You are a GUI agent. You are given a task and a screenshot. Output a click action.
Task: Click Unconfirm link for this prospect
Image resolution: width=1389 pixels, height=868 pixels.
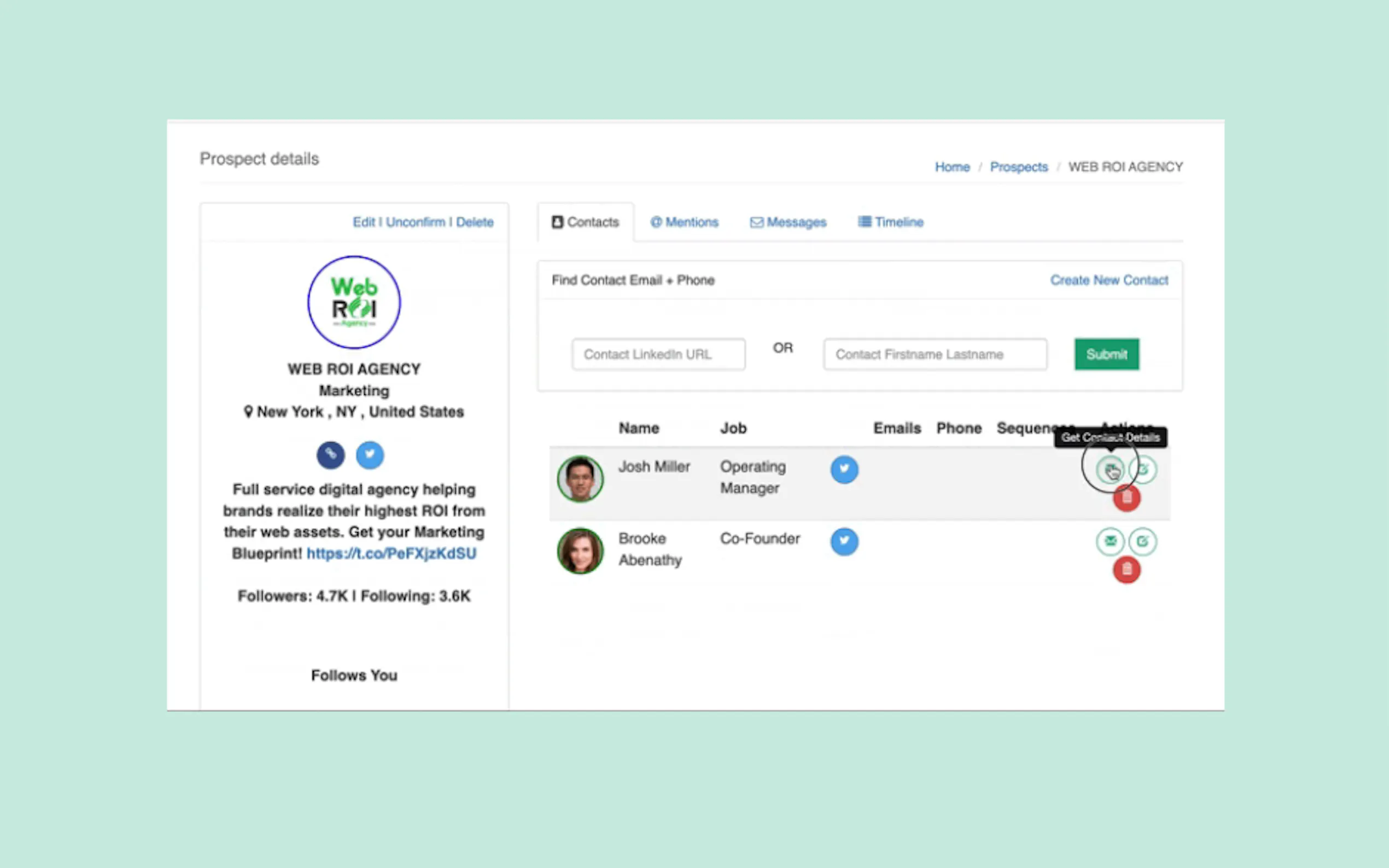coord(415,222)
